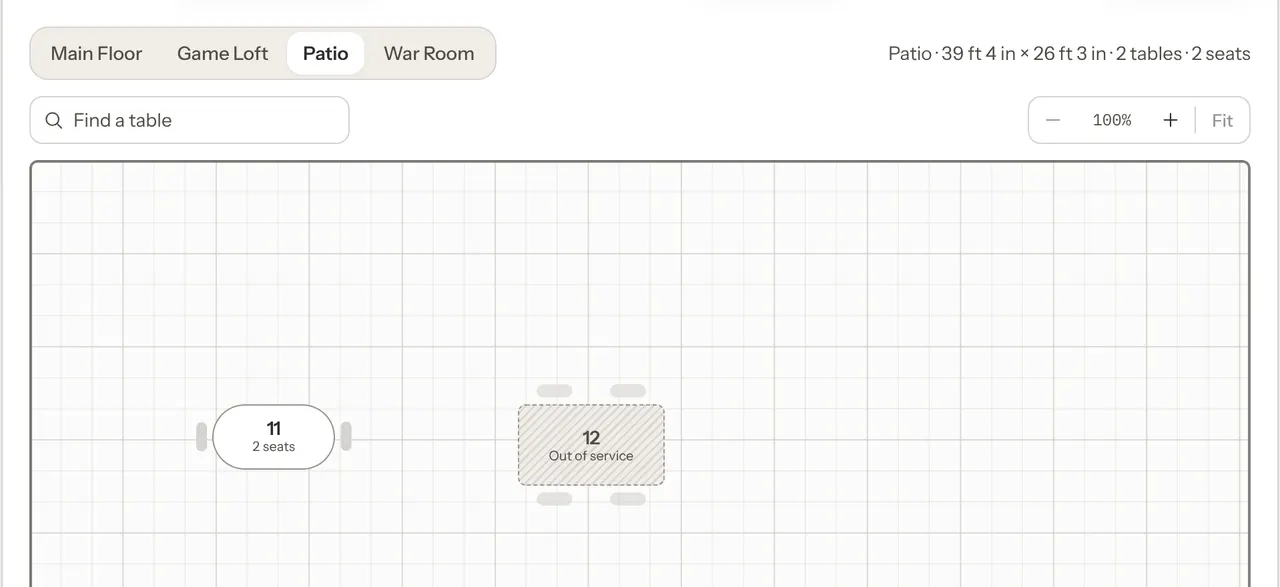Select the Patio tab
Image resolution: width=1280 pixels, height=587 pixels.
click(326, 54)
